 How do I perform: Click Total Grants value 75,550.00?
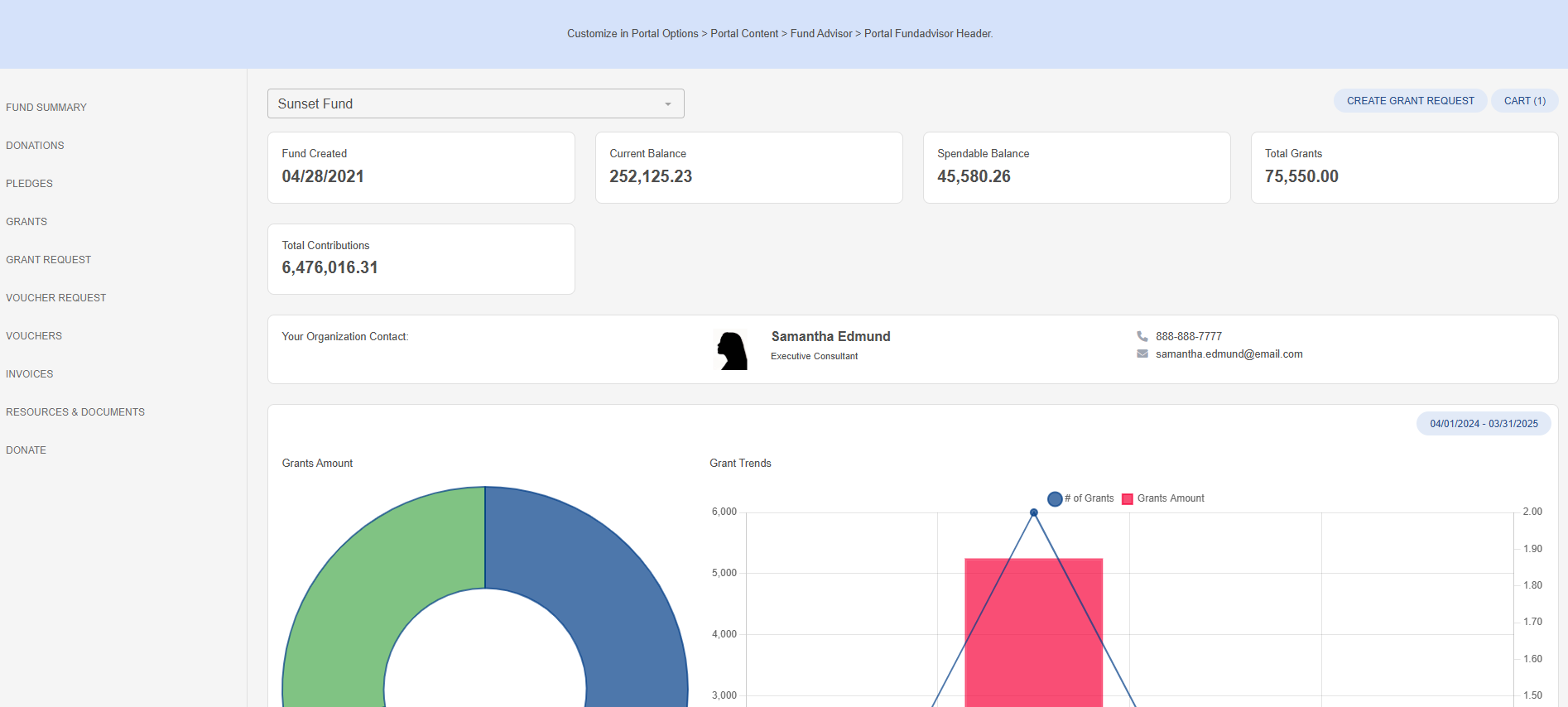click(1301, 176)
